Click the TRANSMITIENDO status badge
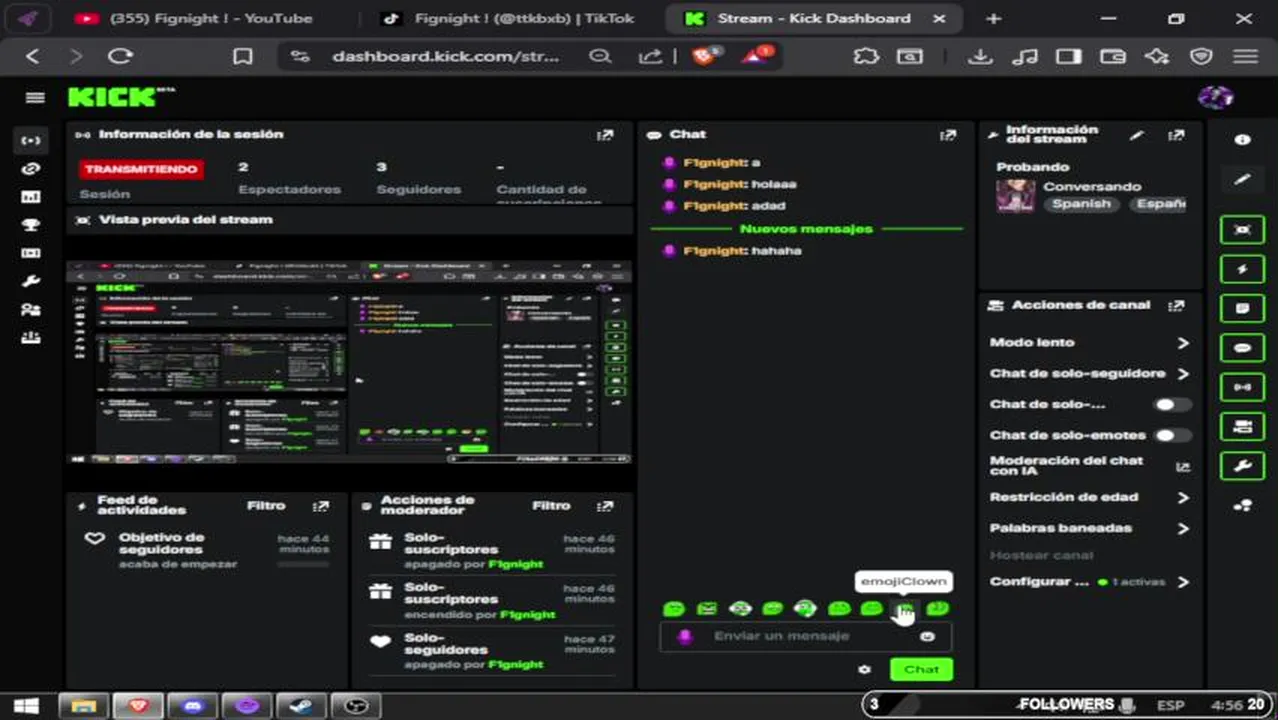The width and height of the screenshot is (1278, 720). (x=141, y=169)
